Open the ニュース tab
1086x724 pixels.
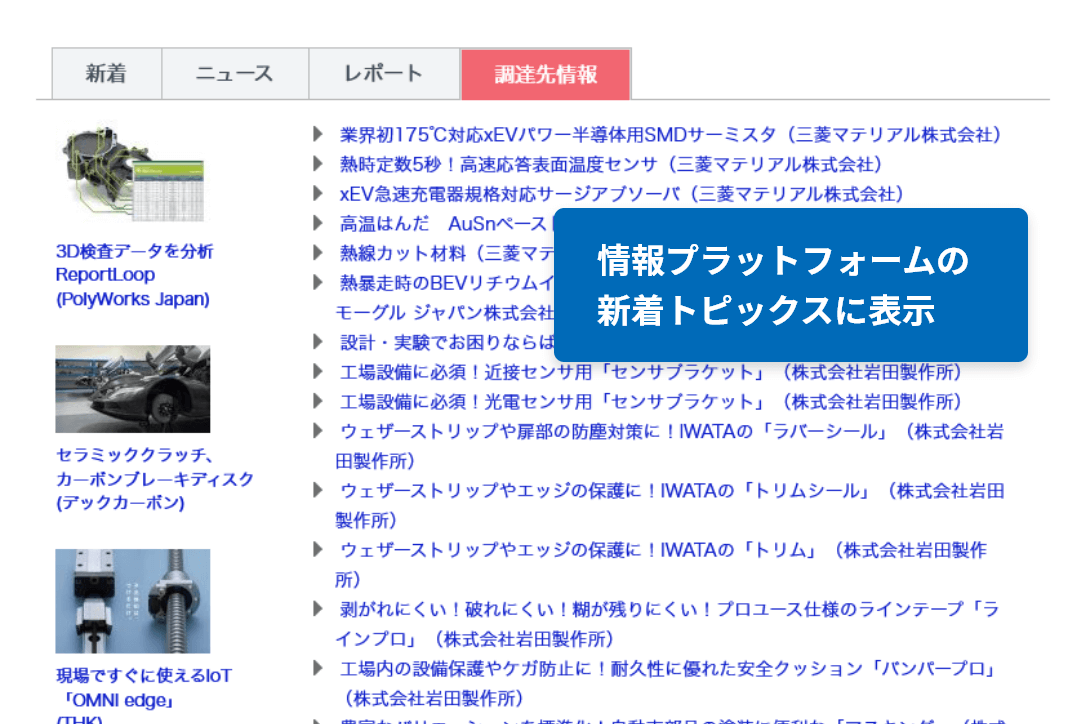click(235, 73)
